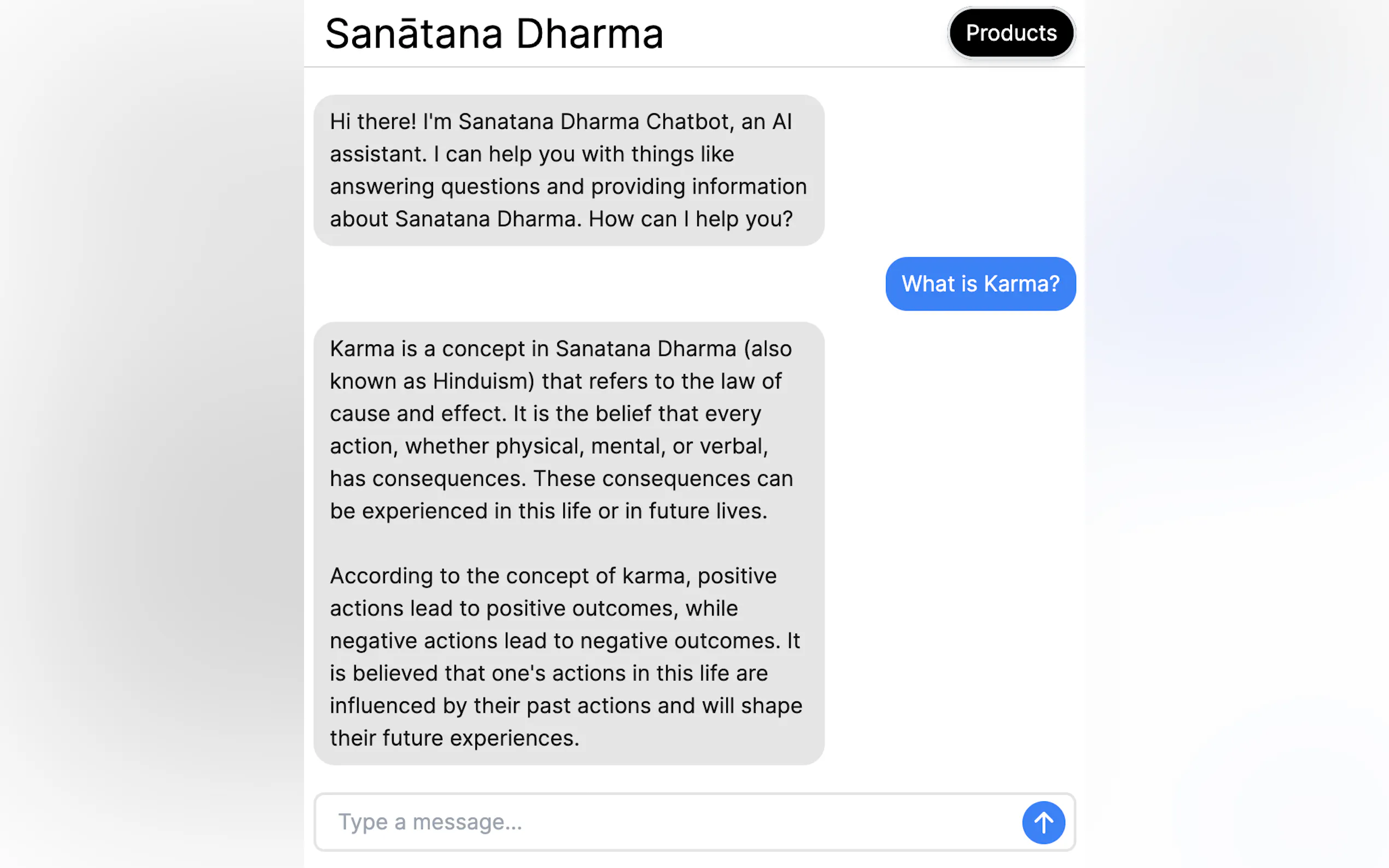
Task: Click the "Karma is a concept" paragraph
Action: (x=561, y=430)
